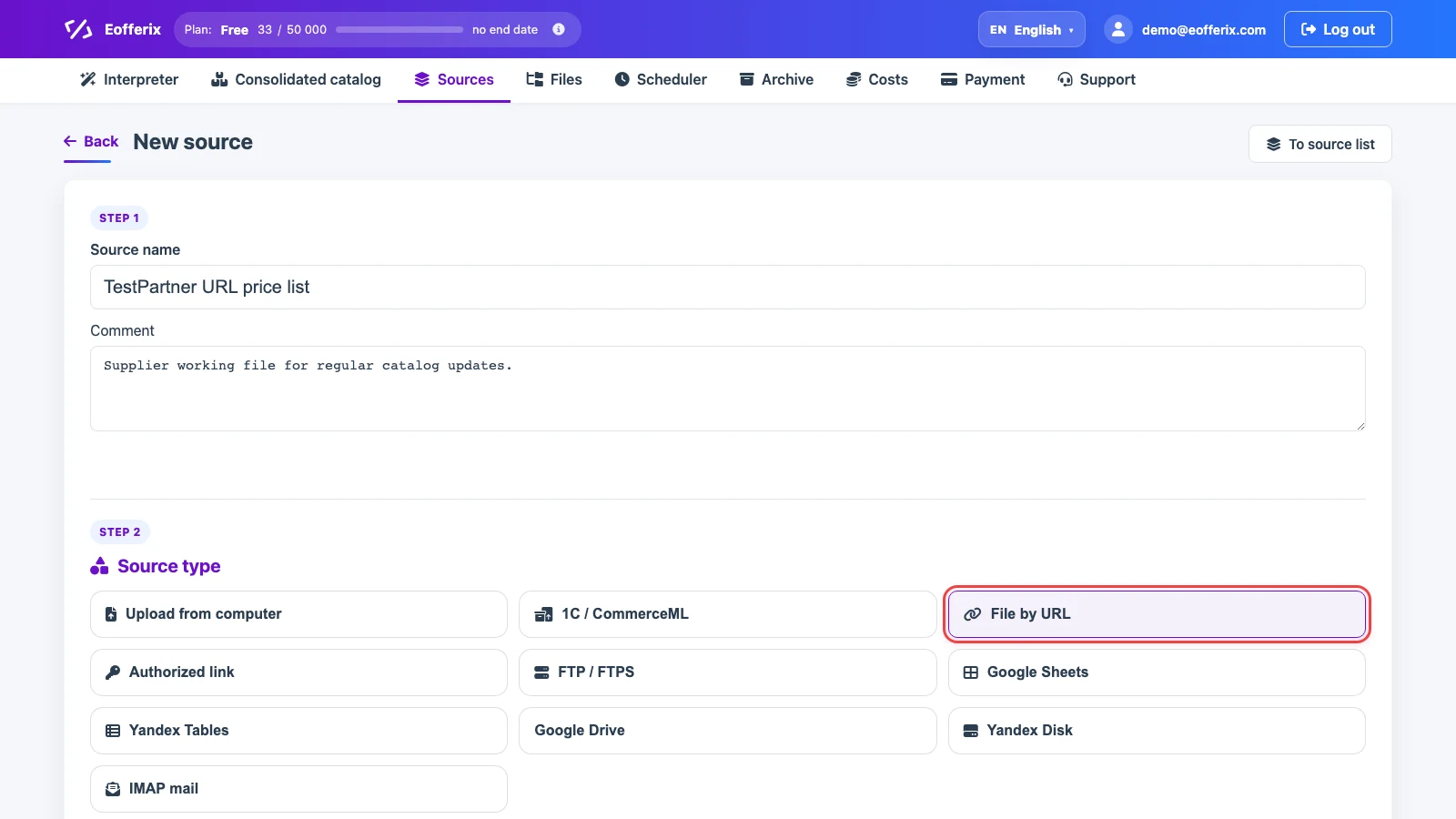Click the Scheduler clock icon

coord(622,79)
